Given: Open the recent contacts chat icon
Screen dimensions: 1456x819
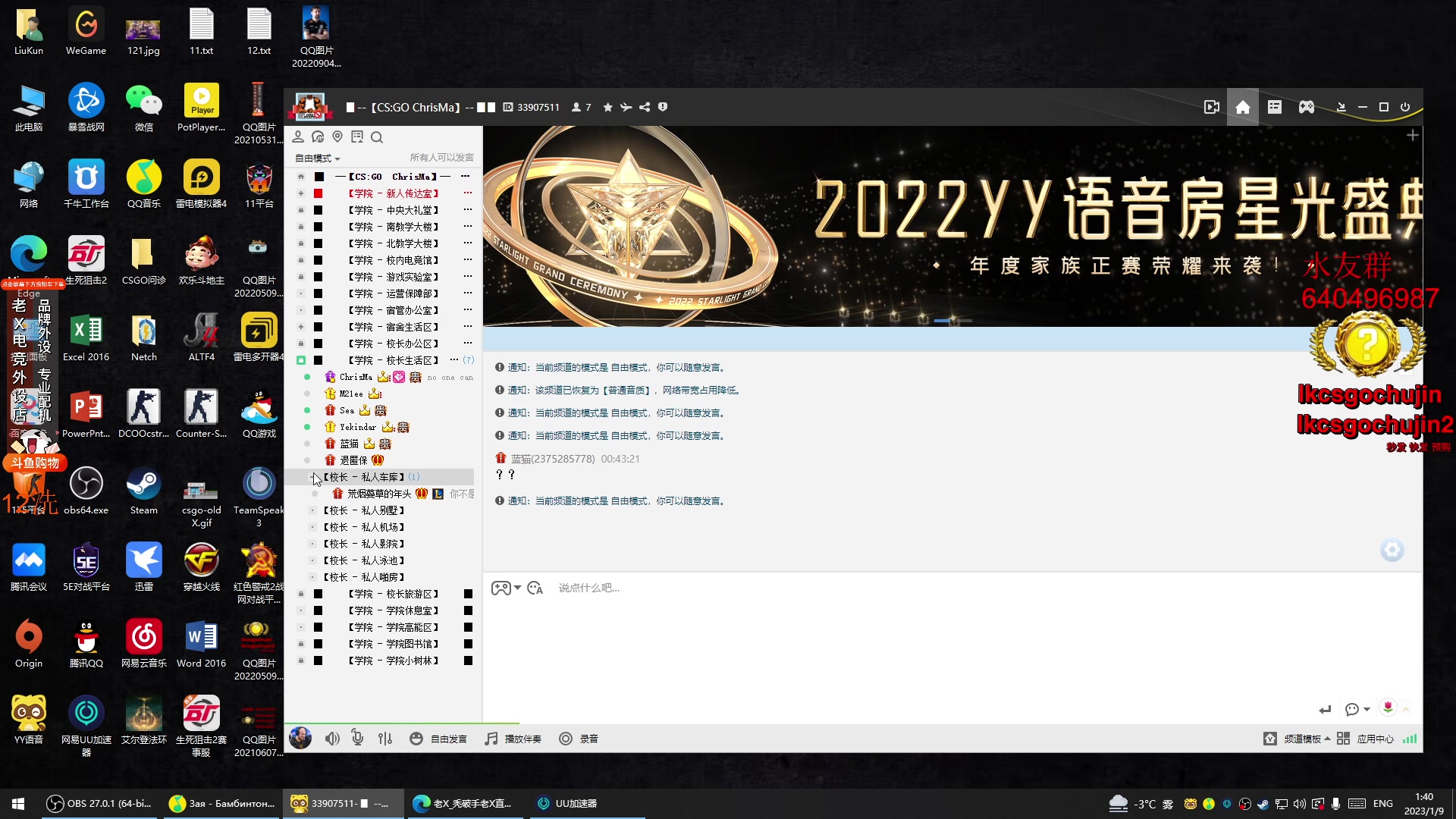Looking at the screenshot, I should (x=318, y=136).
